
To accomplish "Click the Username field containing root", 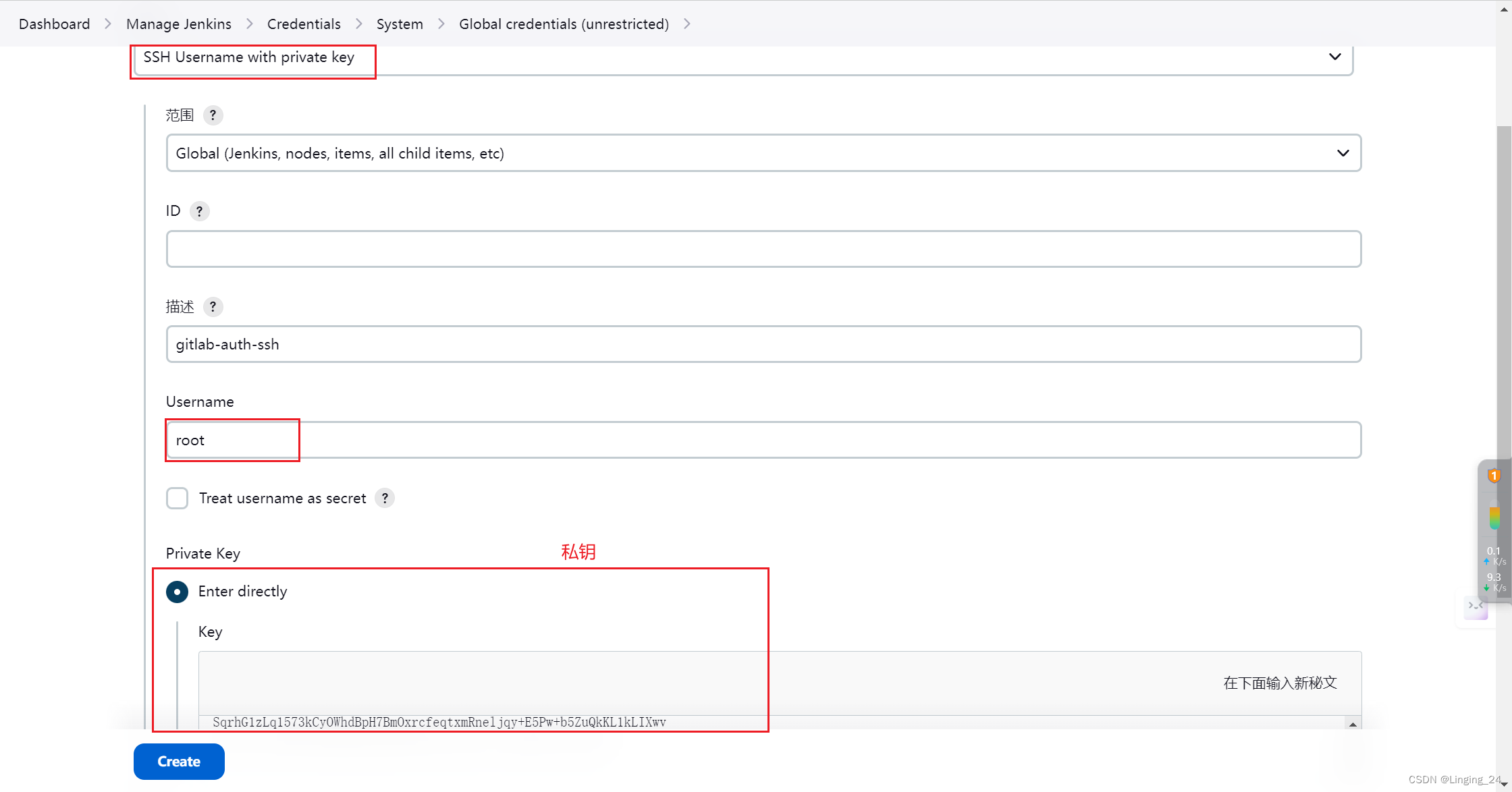I will [x=763, y=441].
